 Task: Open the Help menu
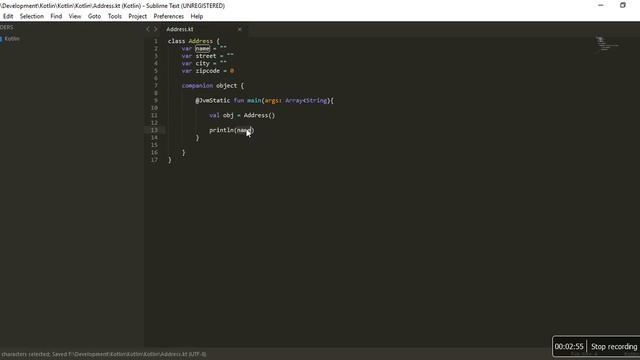197,16
